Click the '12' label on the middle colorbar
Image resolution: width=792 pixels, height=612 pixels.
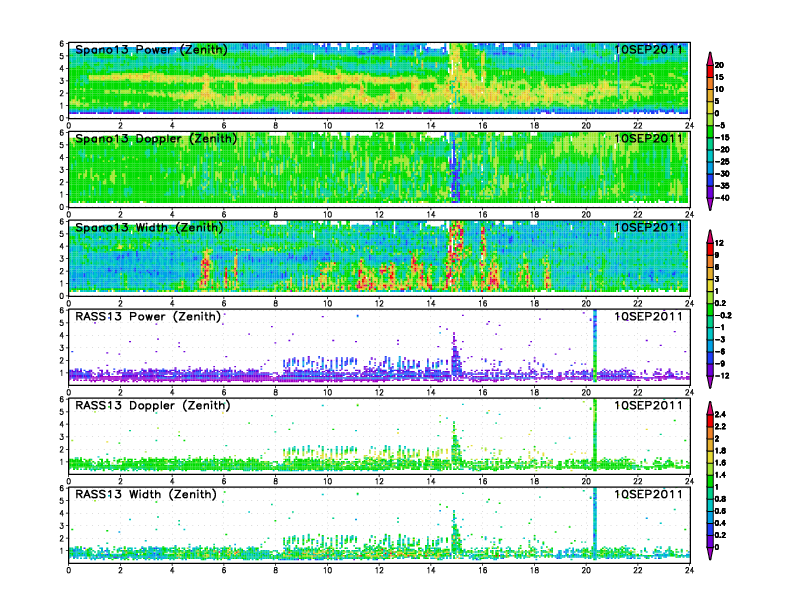click(719, 243)
